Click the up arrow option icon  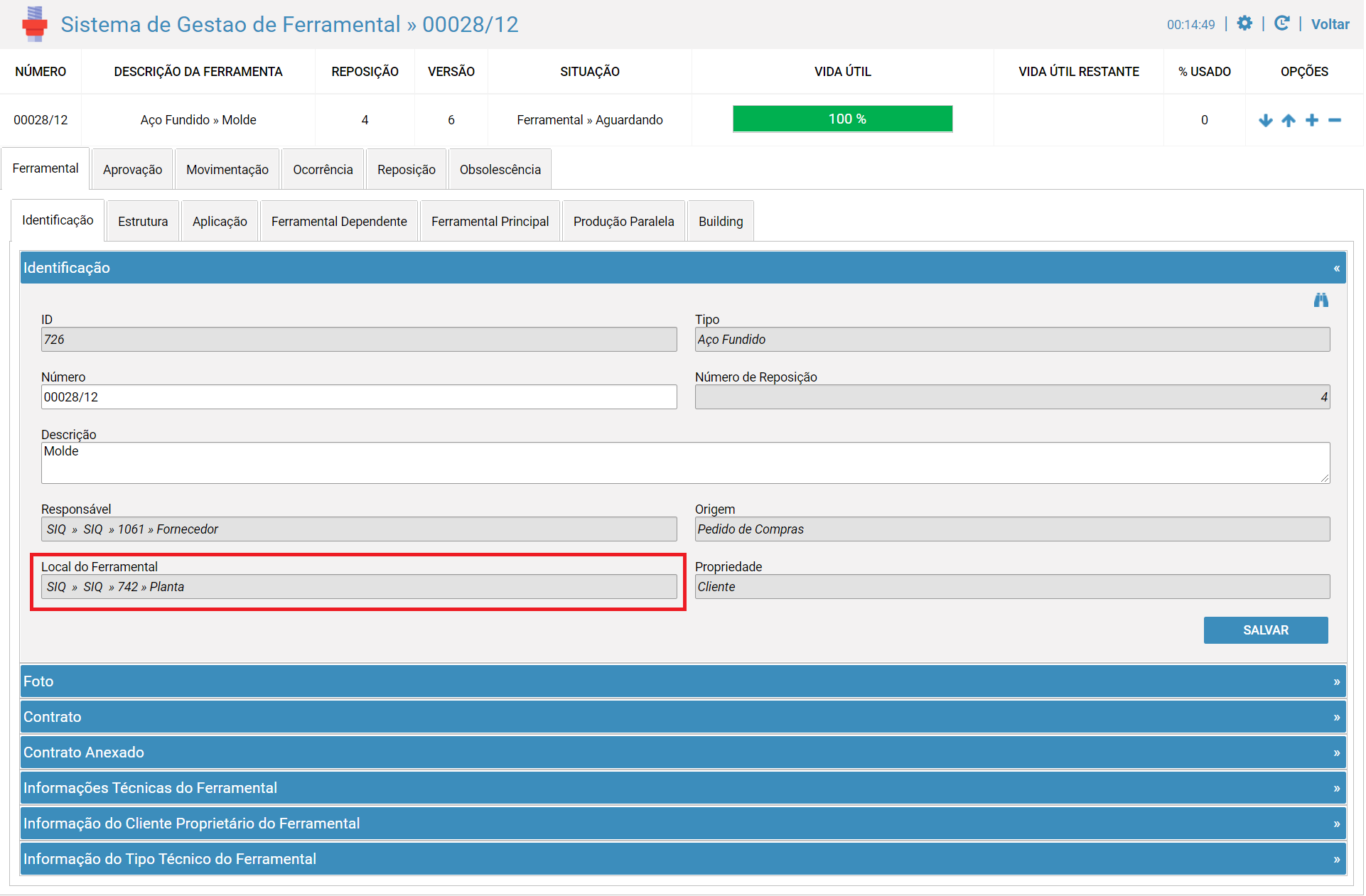tap(1289, 120)
